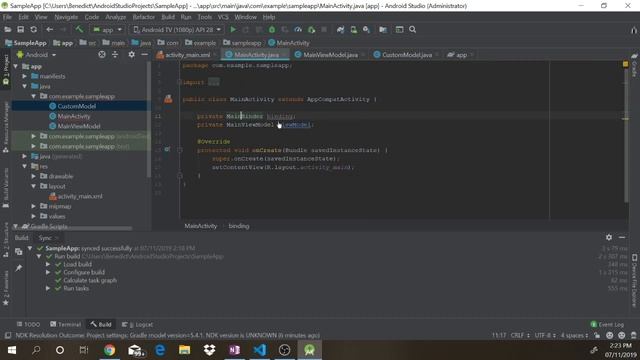Open the VCS menu

[x=223, y=17]
